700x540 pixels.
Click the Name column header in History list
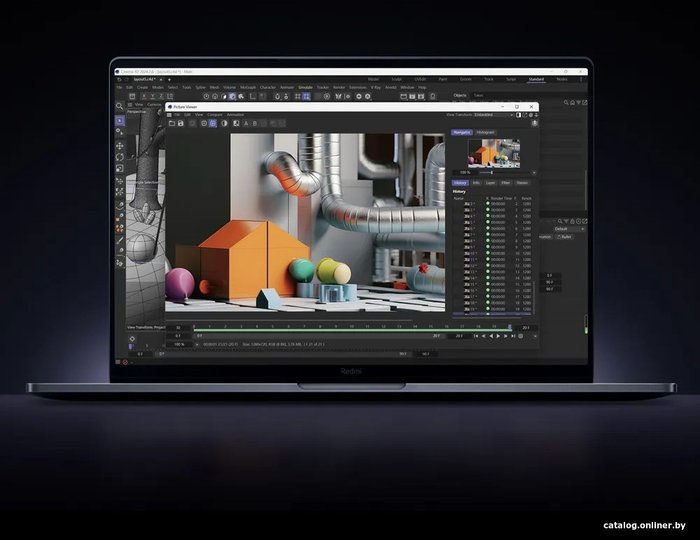pyautogui.click(x=459, y=198)
